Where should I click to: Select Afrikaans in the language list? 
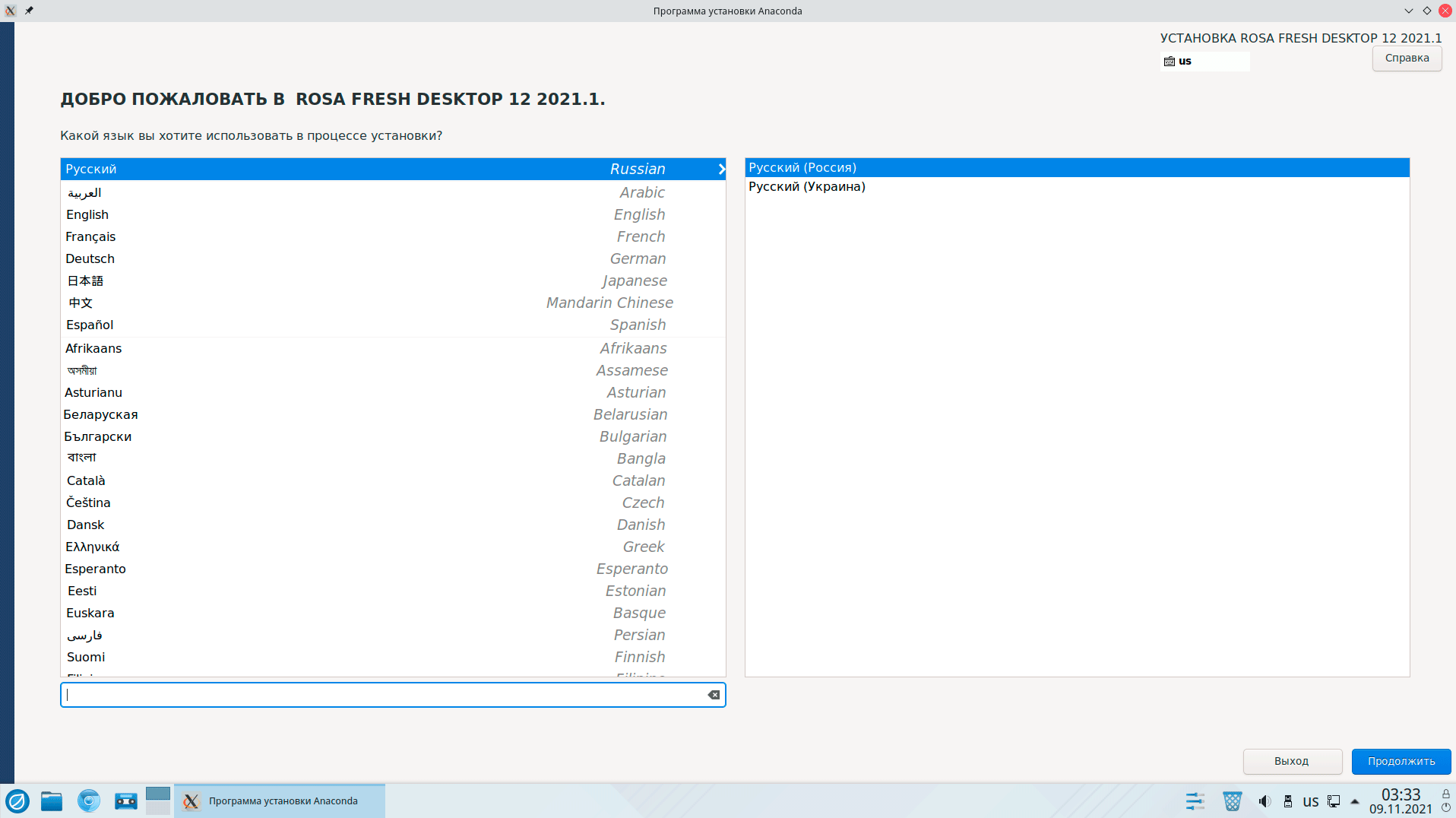tap(393, 348)
